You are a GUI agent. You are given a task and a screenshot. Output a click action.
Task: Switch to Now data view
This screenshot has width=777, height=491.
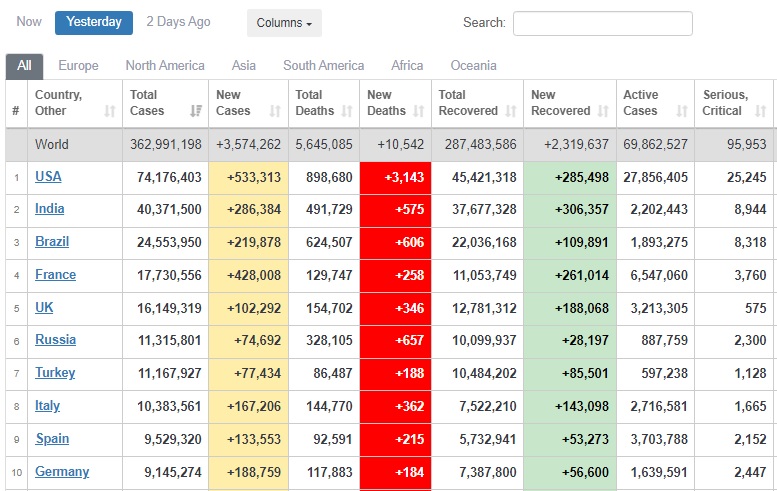(29, 22)
